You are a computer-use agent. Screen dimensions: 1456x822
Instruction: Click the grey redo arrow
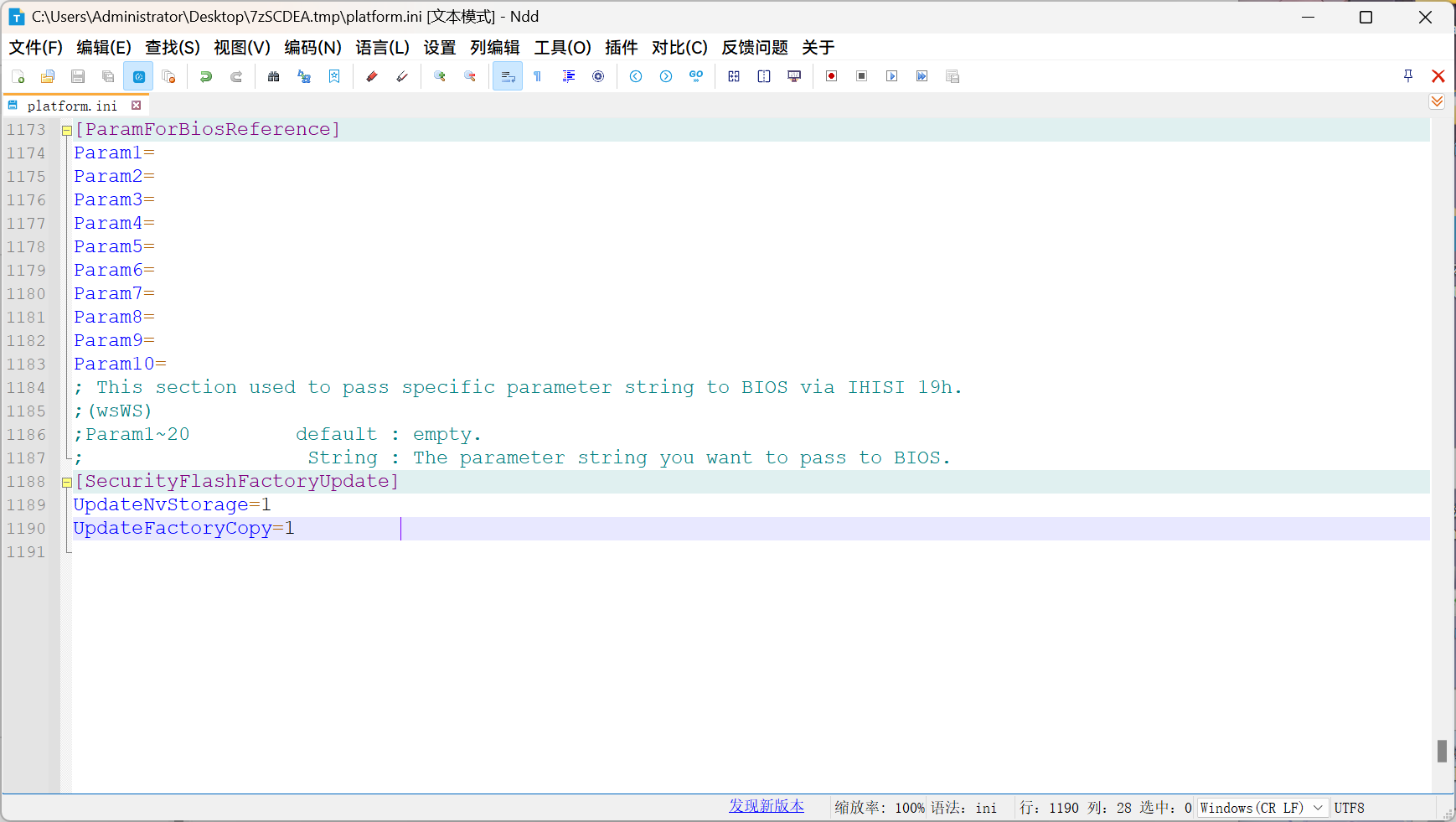[236, 76]
